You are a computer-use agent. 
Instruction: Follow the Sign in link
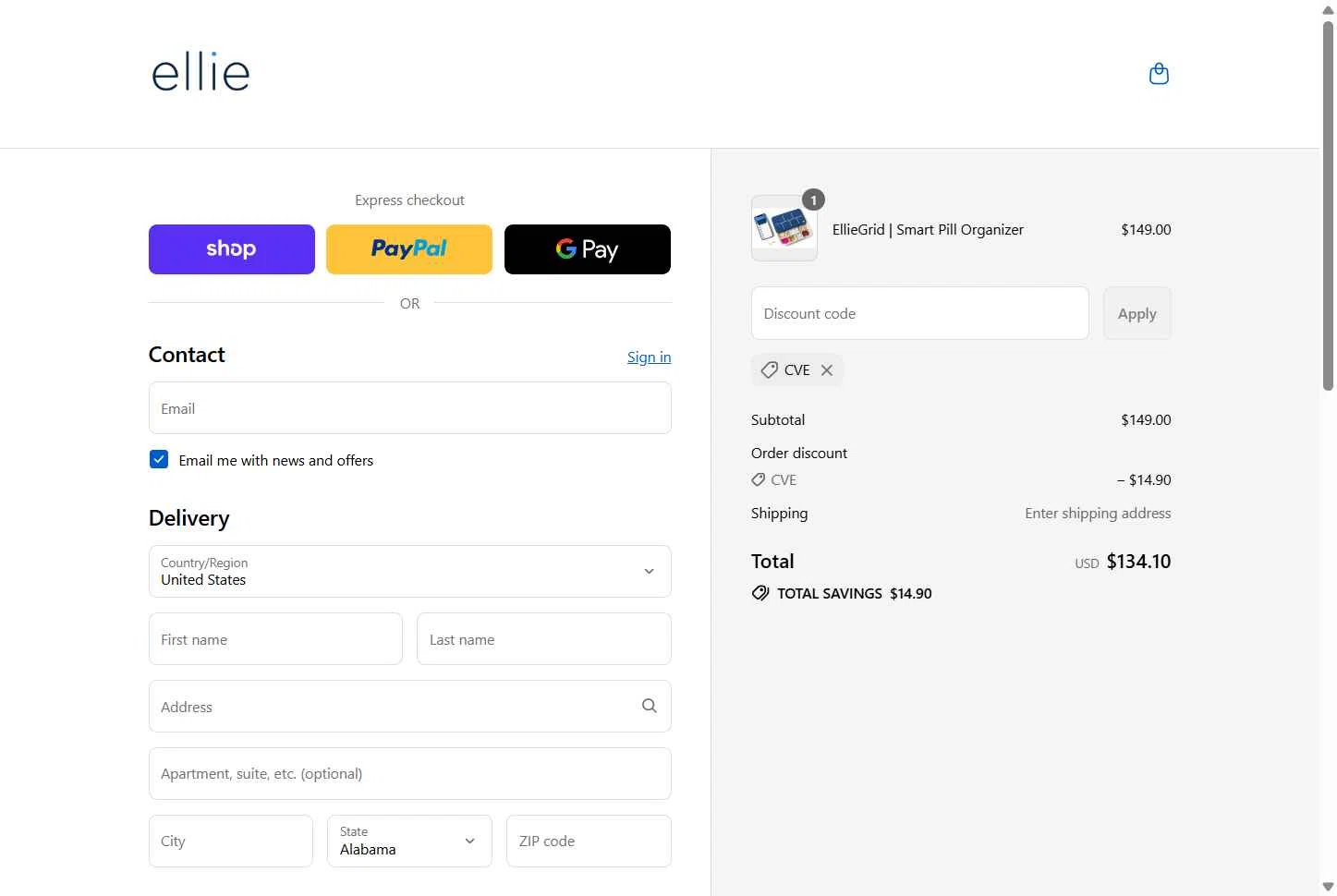click(649, 357)
